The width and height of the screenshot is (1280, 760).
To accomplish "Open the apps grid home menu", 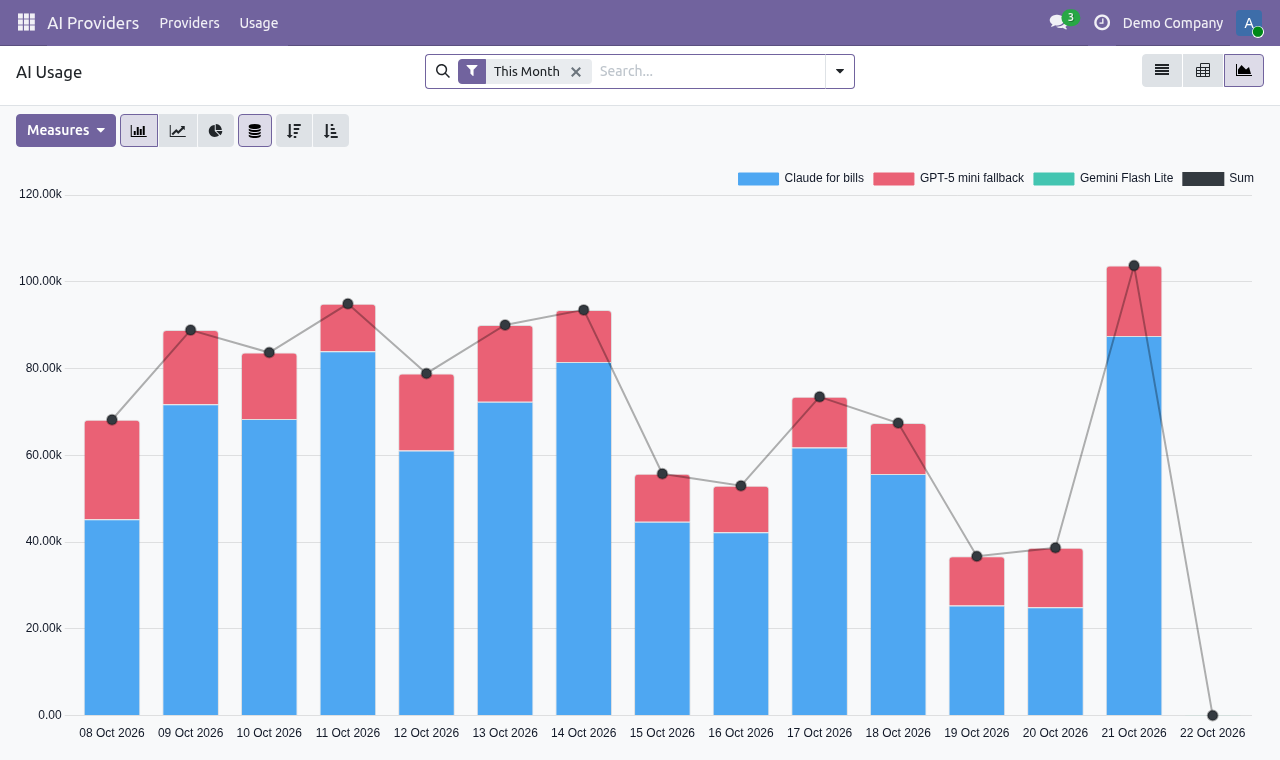I will pos(26,22).
